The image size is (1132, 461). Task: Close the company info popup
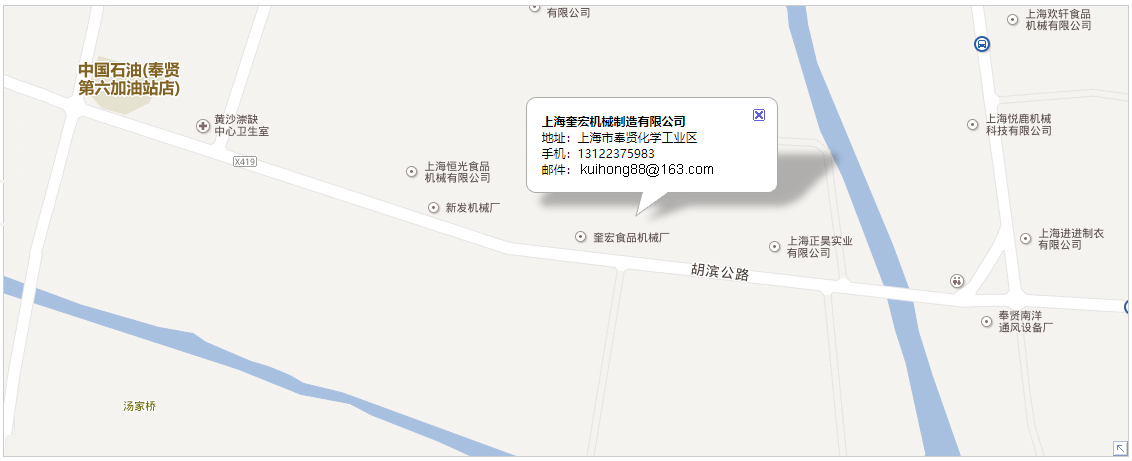coord(759,115)
